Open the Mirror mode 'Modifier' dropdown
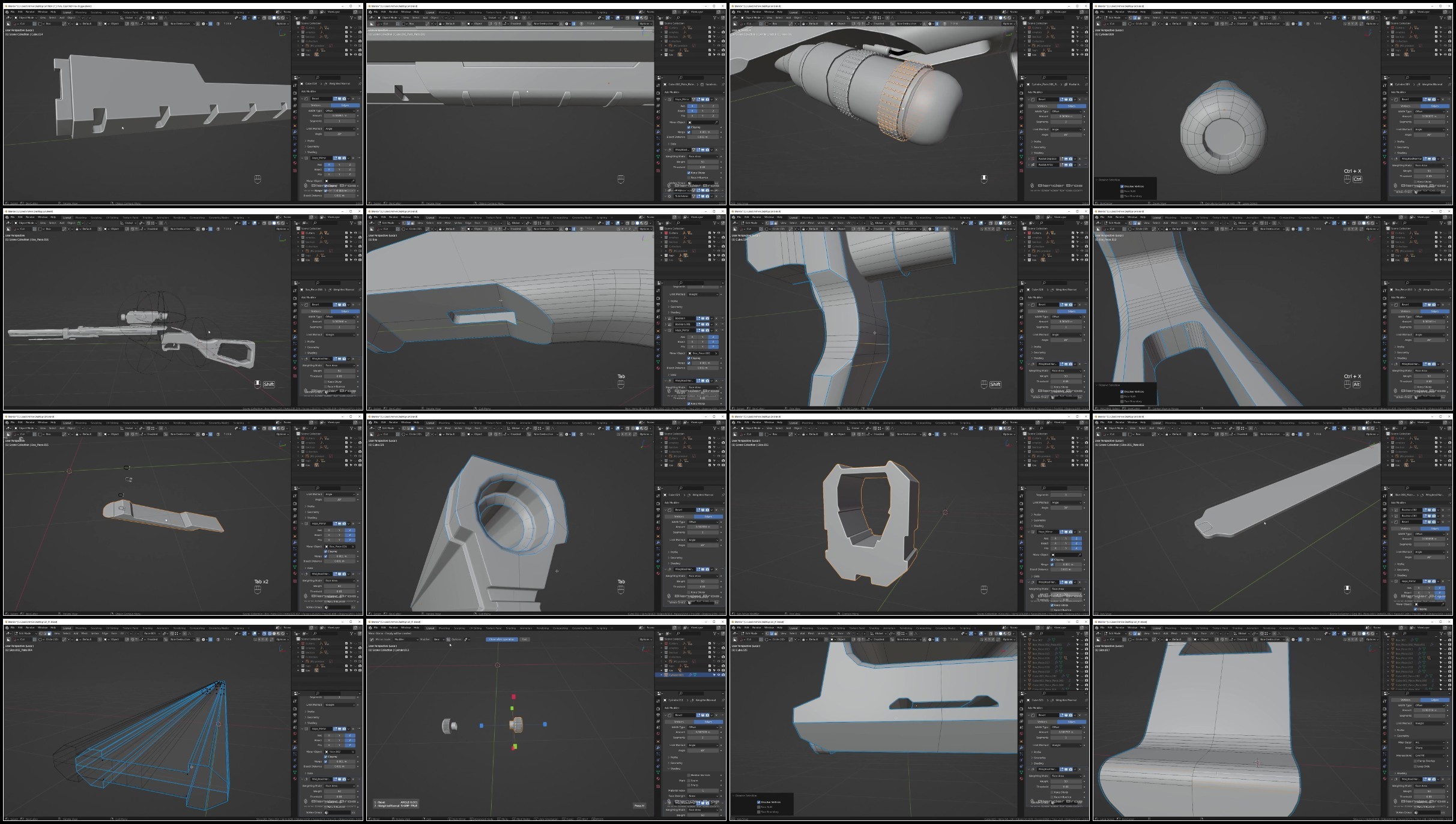 [406, 640]
